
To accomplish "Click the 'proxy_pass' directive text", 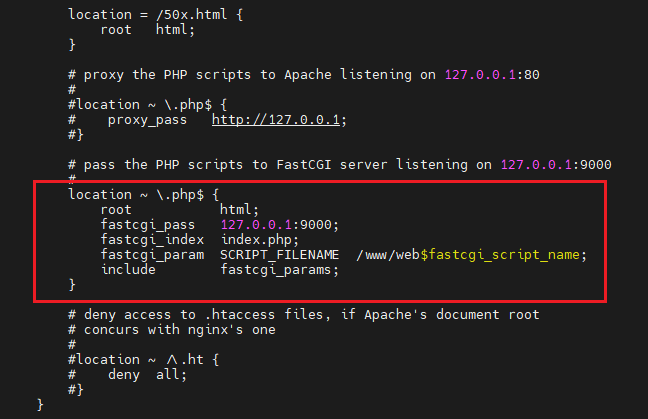I will (147, 120).
